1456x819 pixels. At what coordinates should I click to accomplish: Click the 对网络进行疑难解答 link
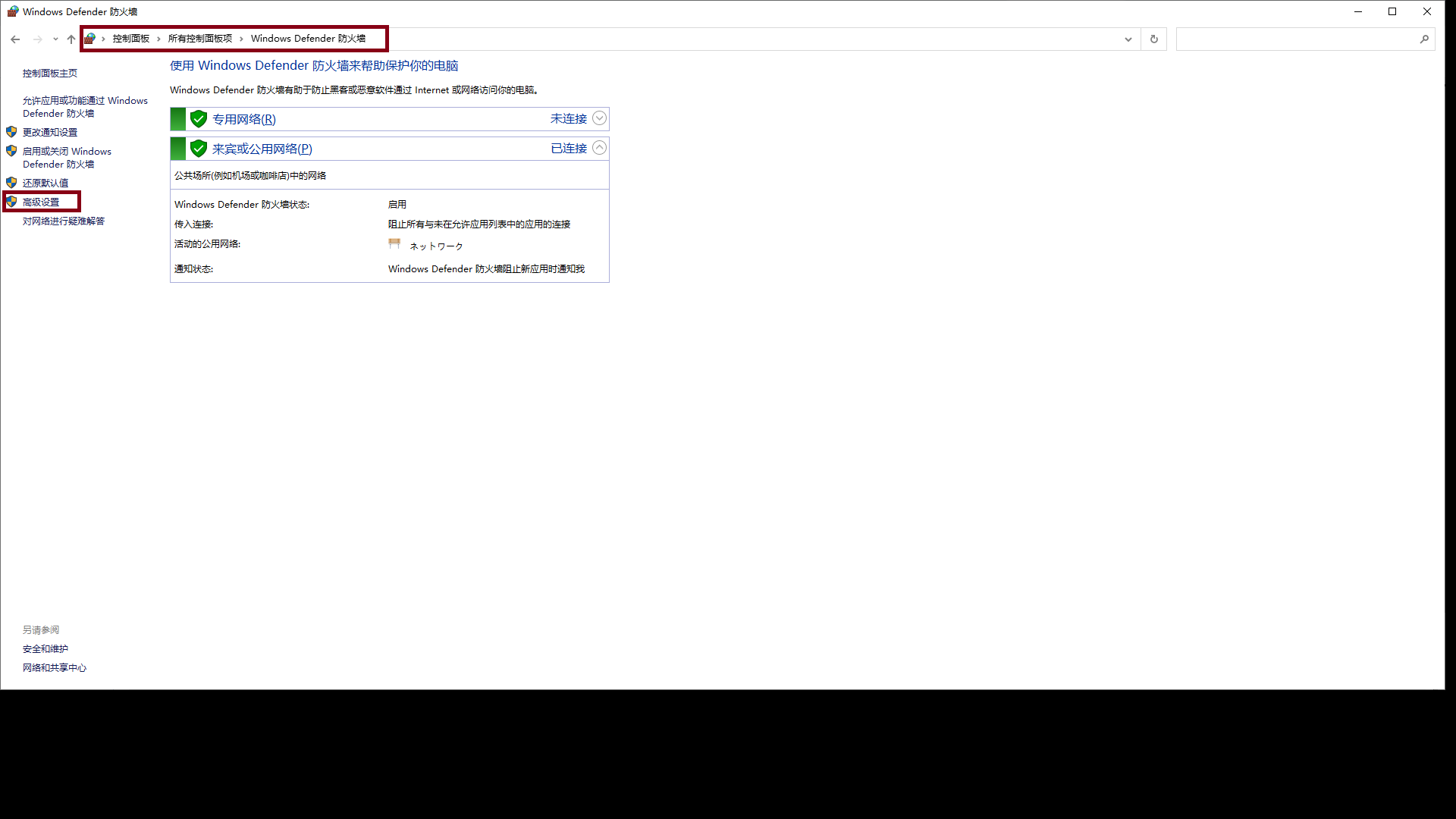click(x=64, y=221)
